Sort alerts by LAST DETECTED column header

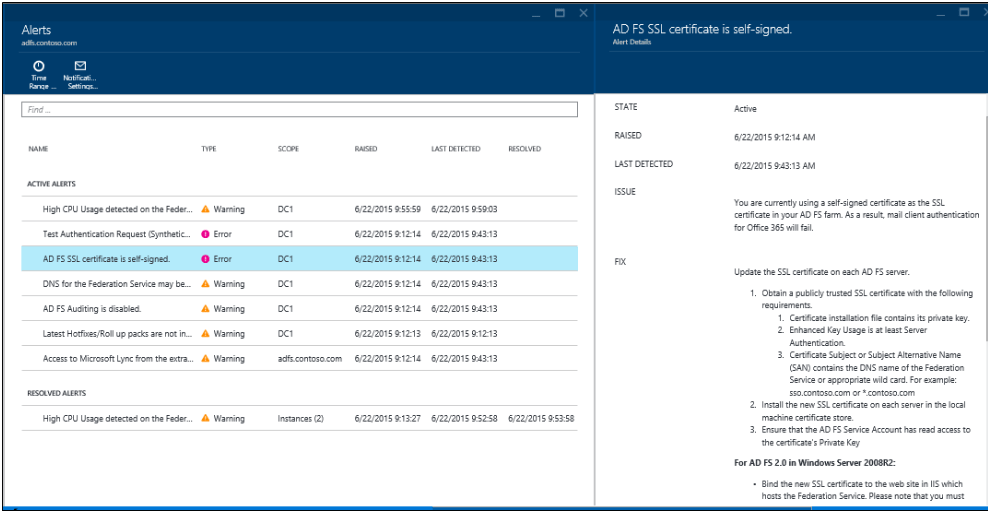(x=455, y=149)
